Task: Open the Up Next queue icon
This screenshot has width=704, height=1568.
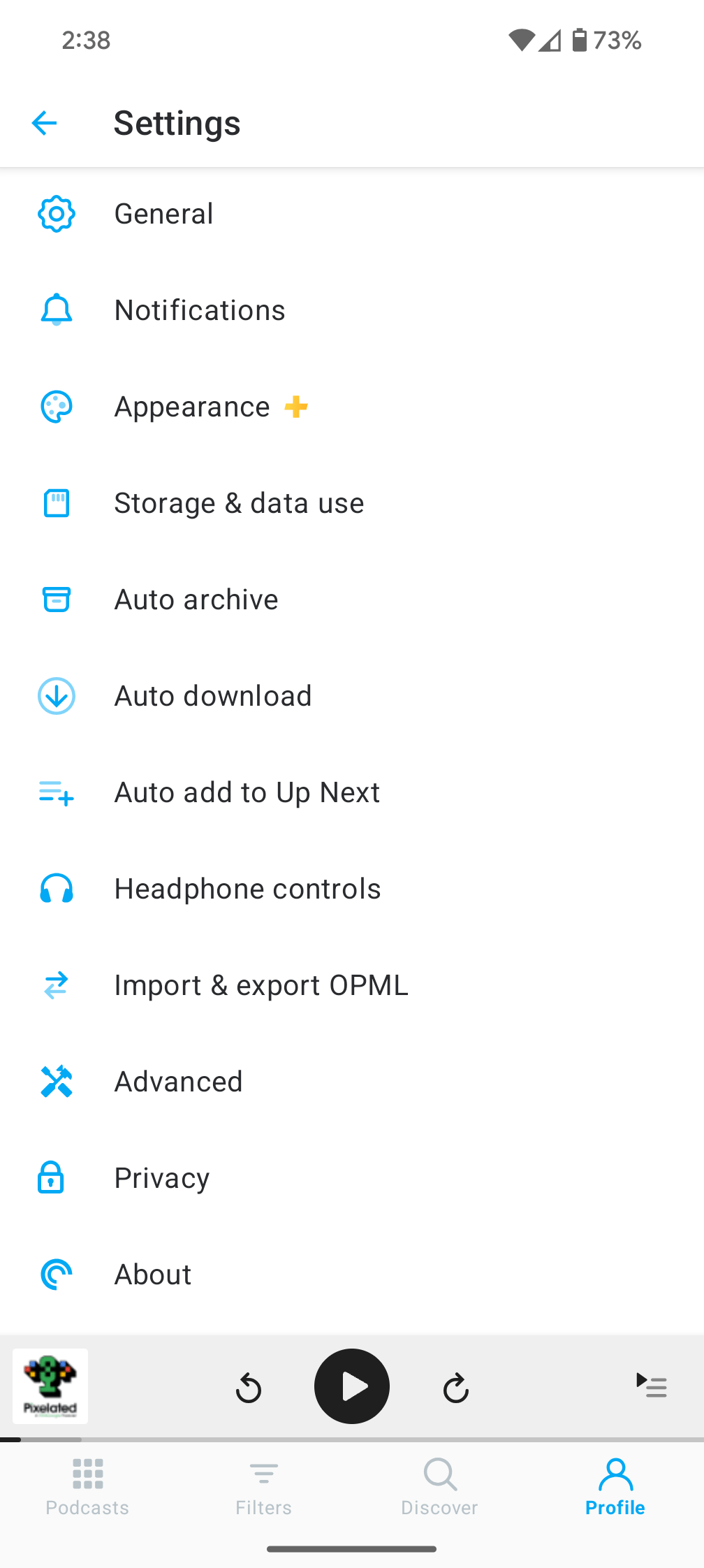Action: point(651,1385)
